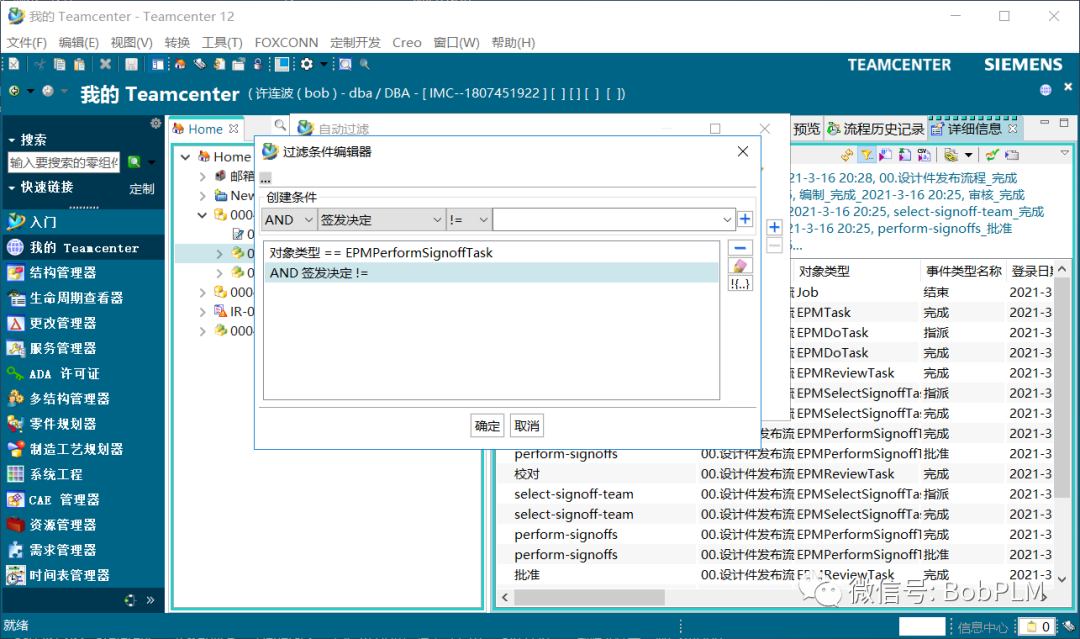Screen dimensions: 1080x639
Task: Click the Save floppy disk icon
Action: pyautogui.click(x=132, y=64)
